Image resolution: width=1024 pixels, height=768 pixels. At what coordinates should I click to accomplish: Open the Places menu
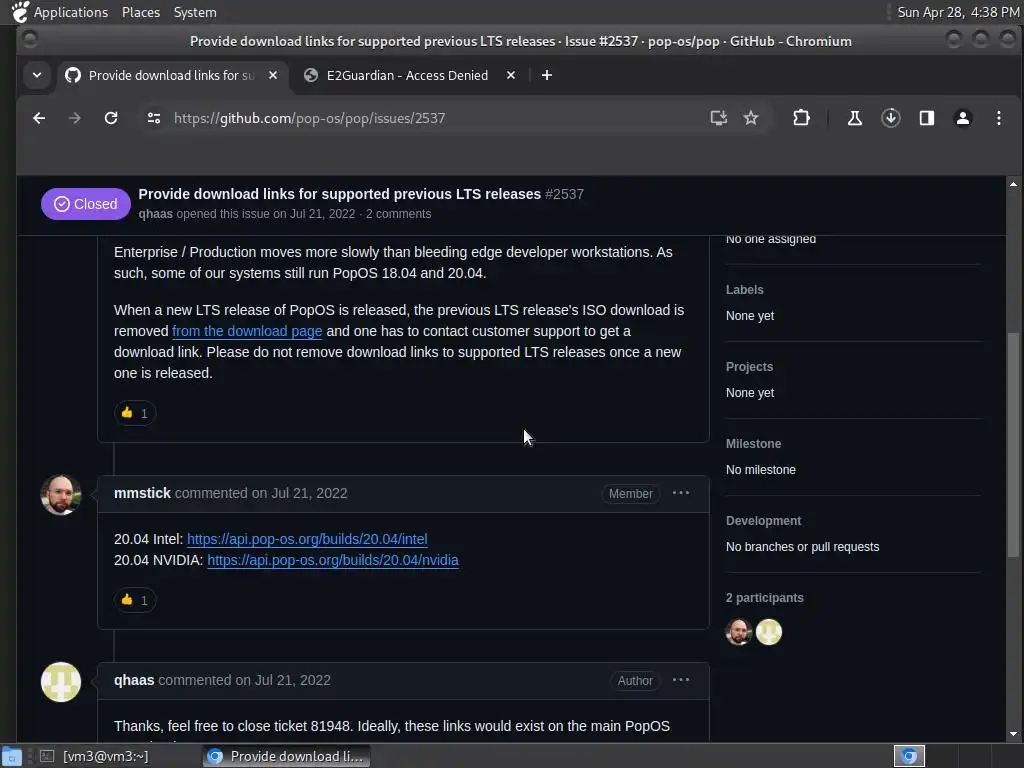[x=141, y=12]
